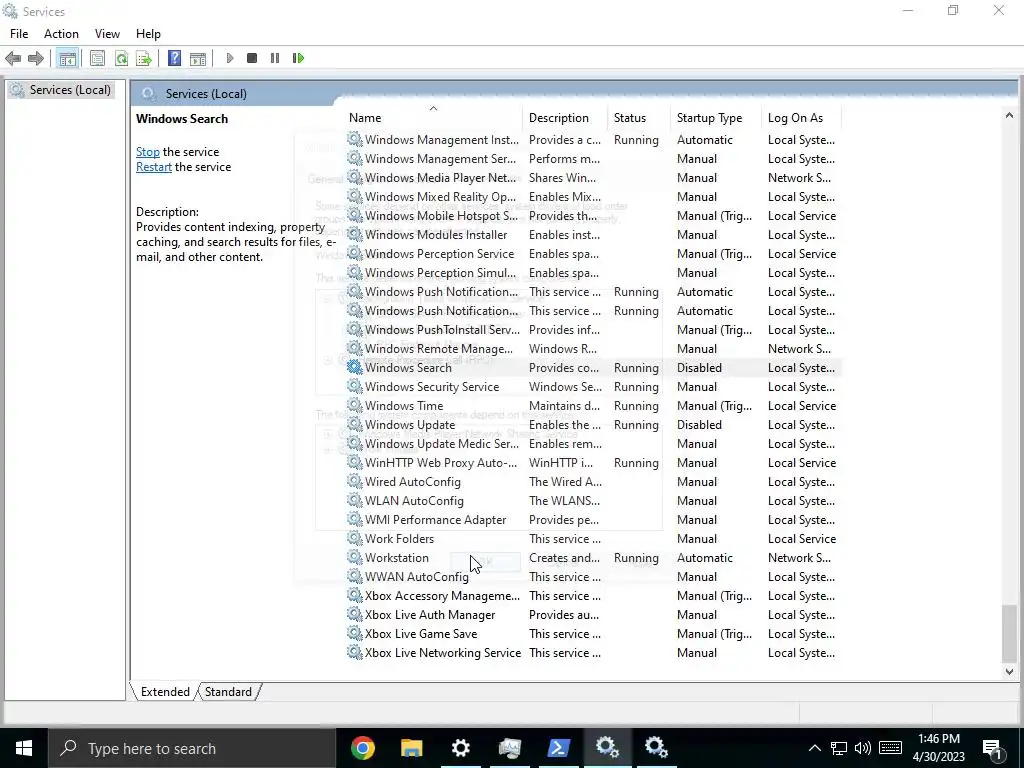Toggle Show/Hide Console Tree toolbar icon
The height and width of the screenshot is (768, 1024).
[x=67, y=58]
